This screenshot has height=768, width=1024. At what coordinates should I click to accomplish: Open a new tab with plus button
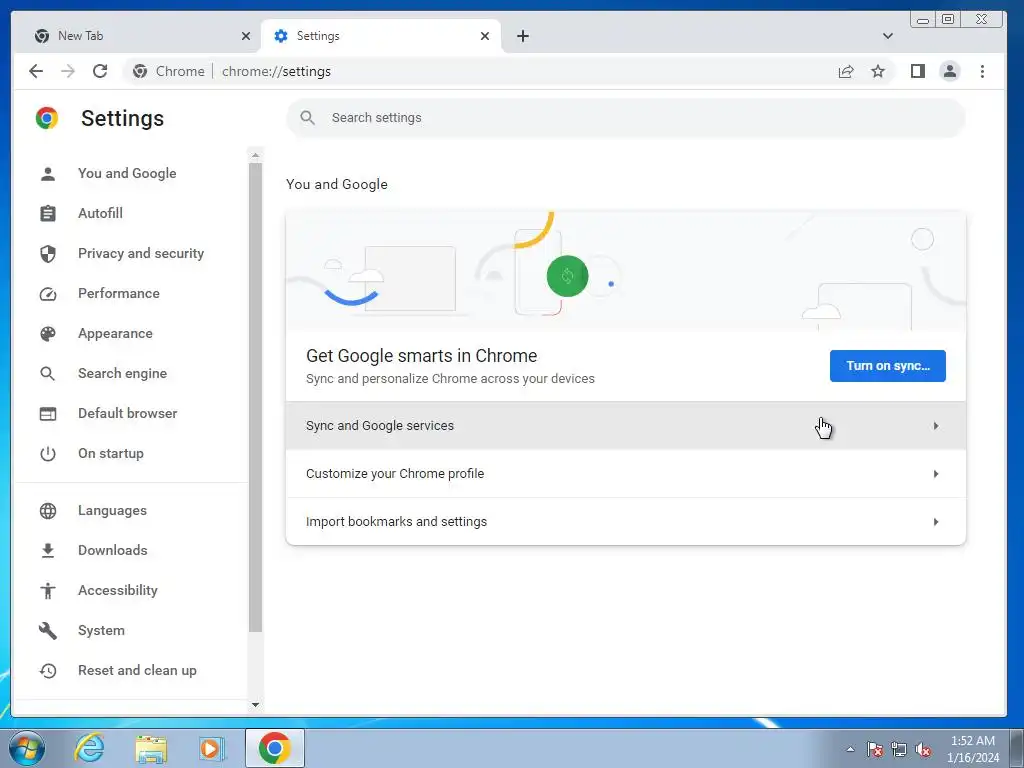522,36
